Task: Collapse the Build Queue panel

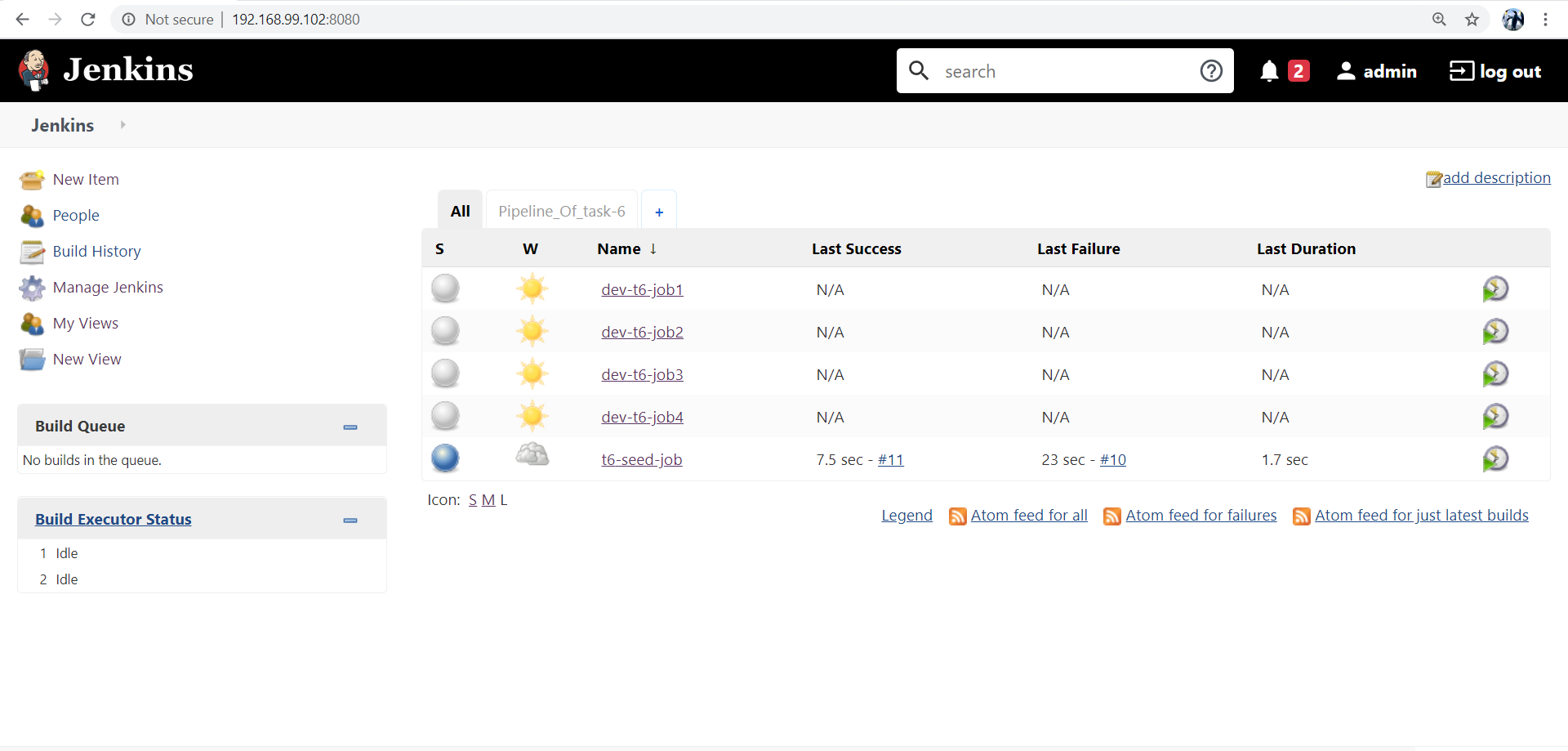Action: click(350, 426)
